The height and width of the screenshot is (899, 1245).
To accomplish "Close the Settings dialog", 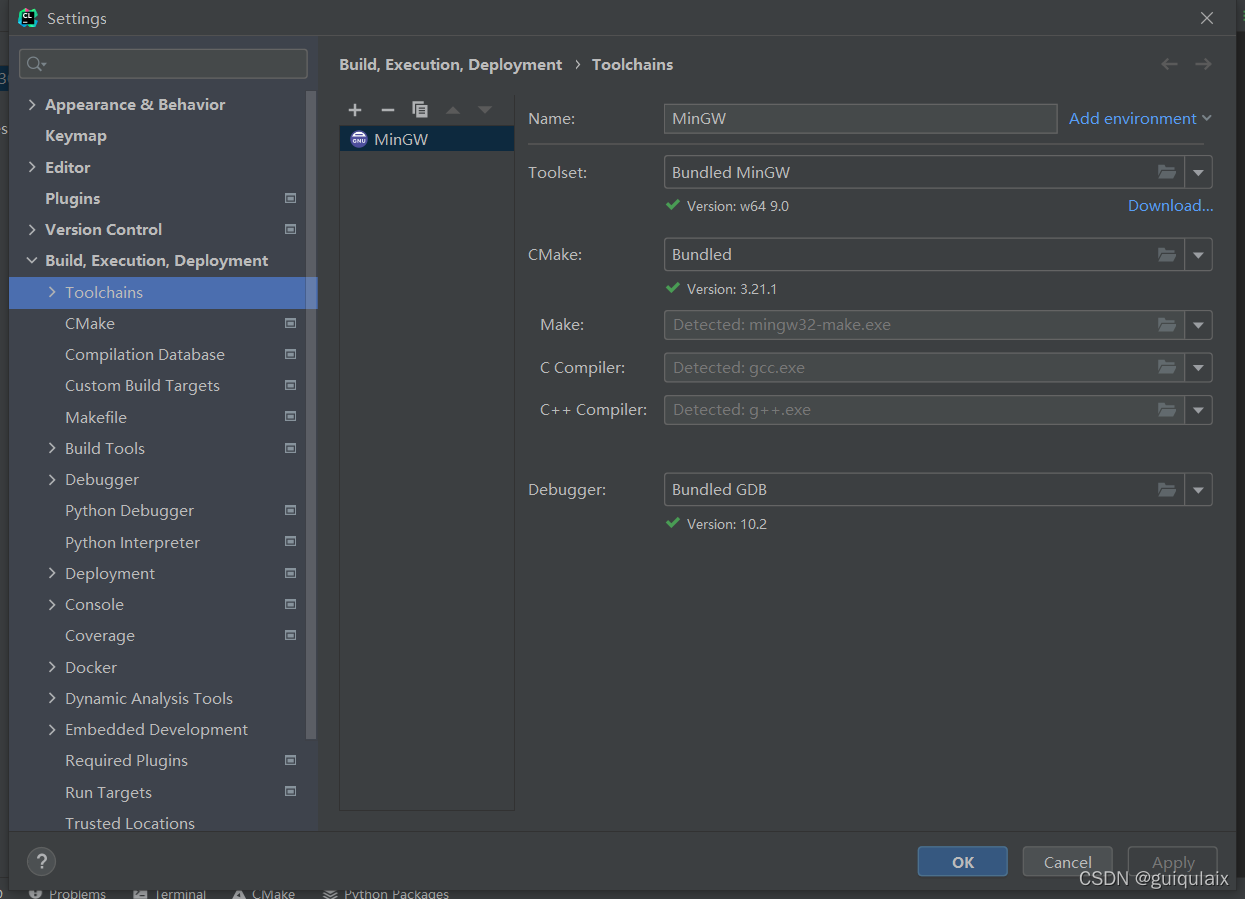I will point(1207,18).
